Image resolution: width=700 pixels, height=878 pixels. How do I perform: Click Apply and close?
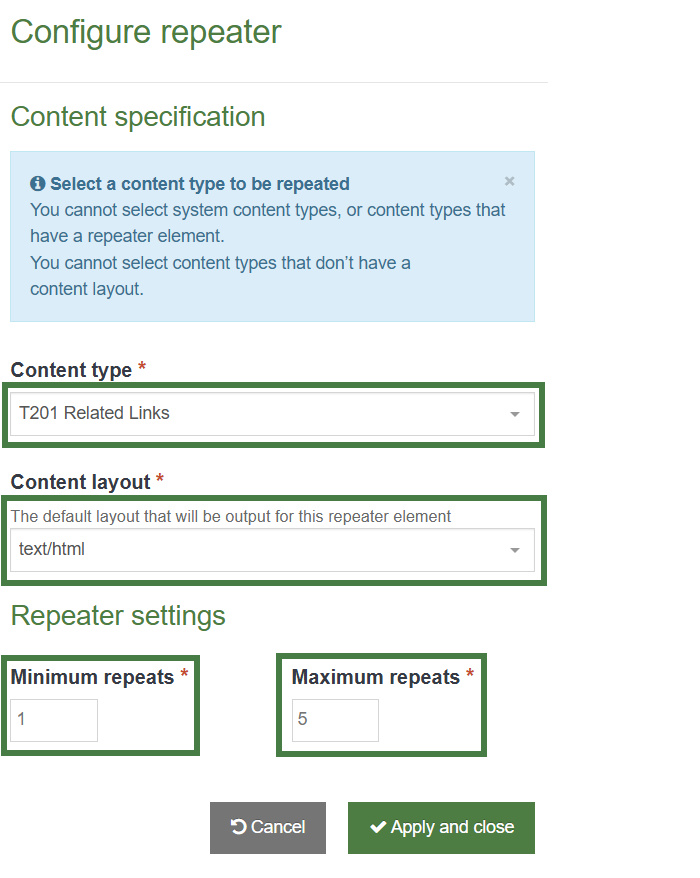pyautogui.click(x=441, y=827)
